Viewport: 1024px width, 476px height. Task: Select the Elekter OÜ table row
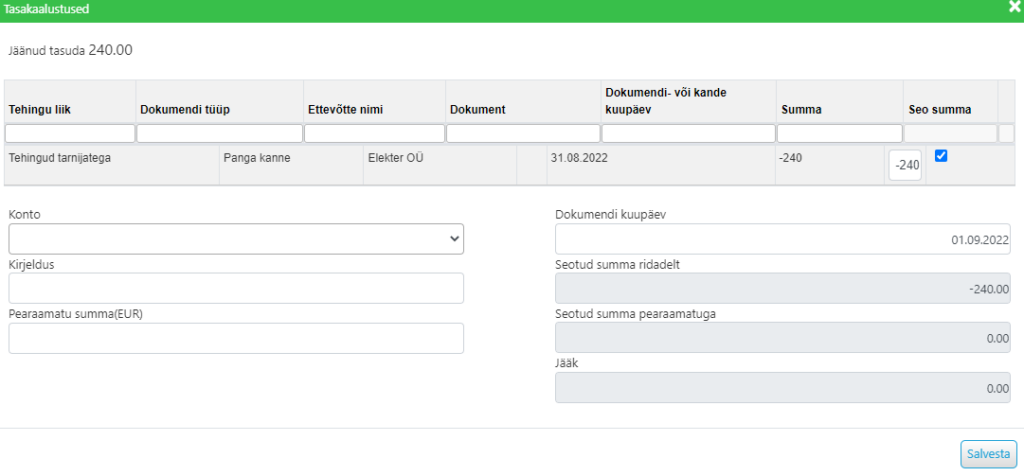[x=511, y=165]
